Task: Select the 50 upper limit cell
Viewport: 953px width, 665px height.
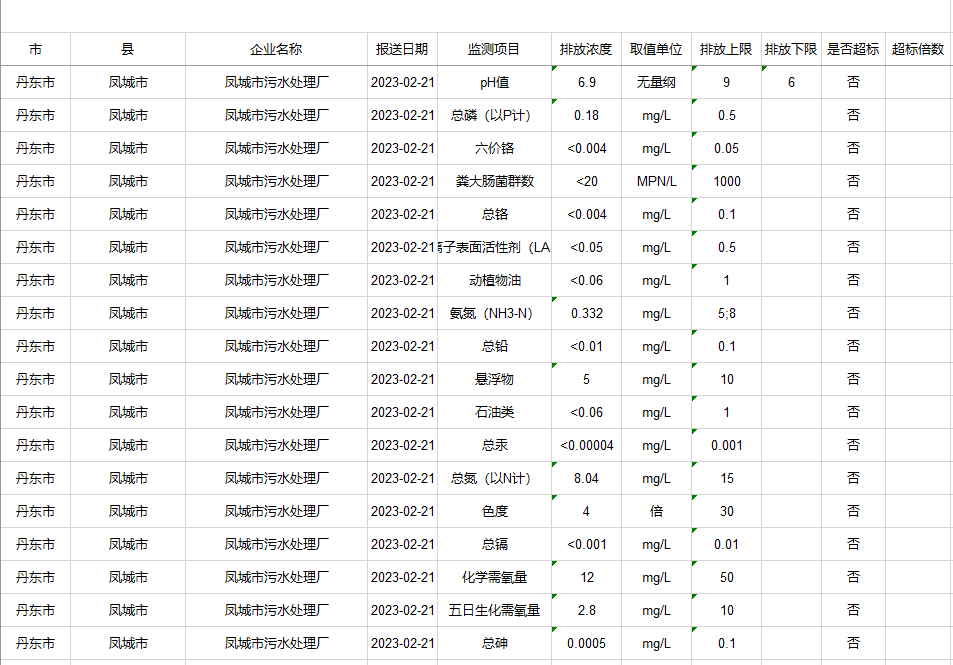Action: pos(726,577)
